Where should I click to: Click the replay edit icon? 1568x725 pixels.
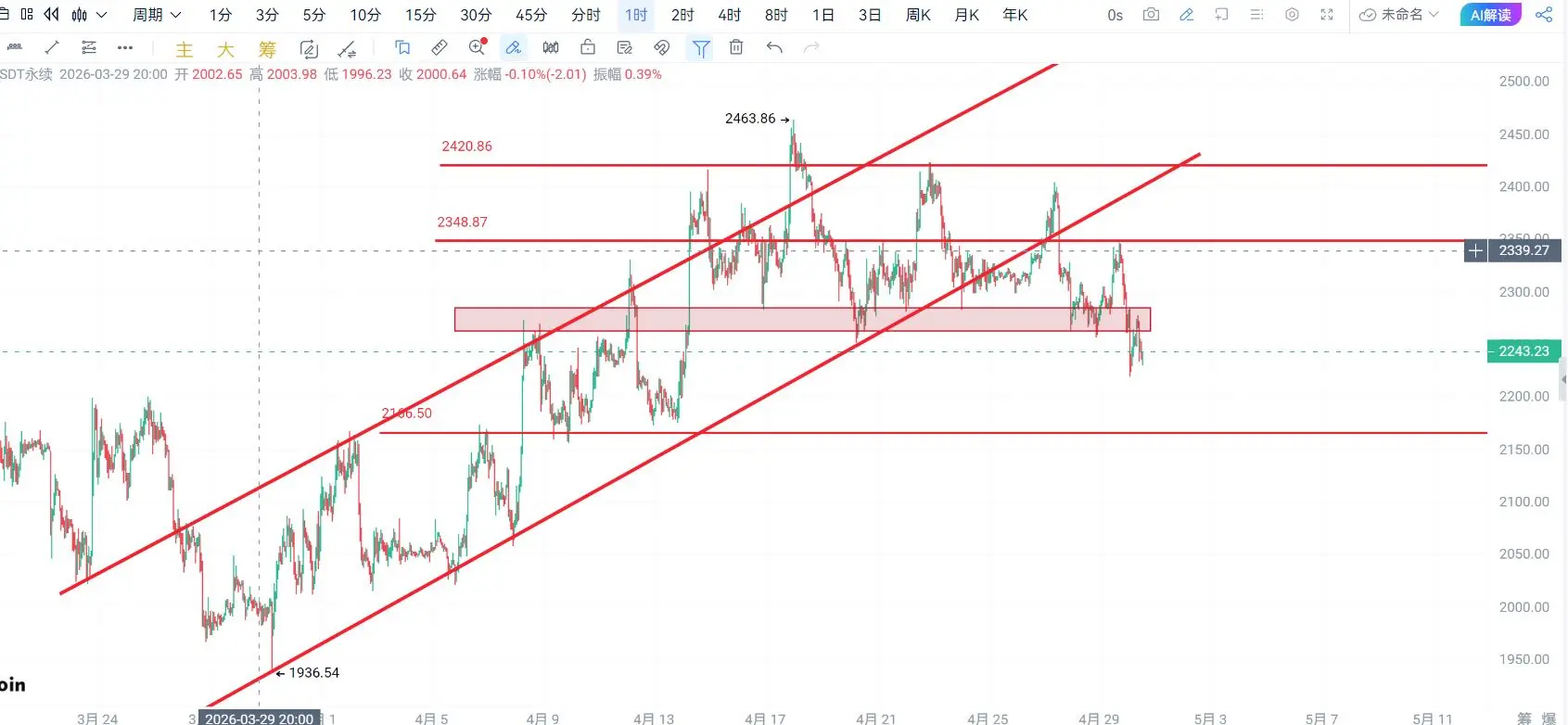click(x=309, y=49)
